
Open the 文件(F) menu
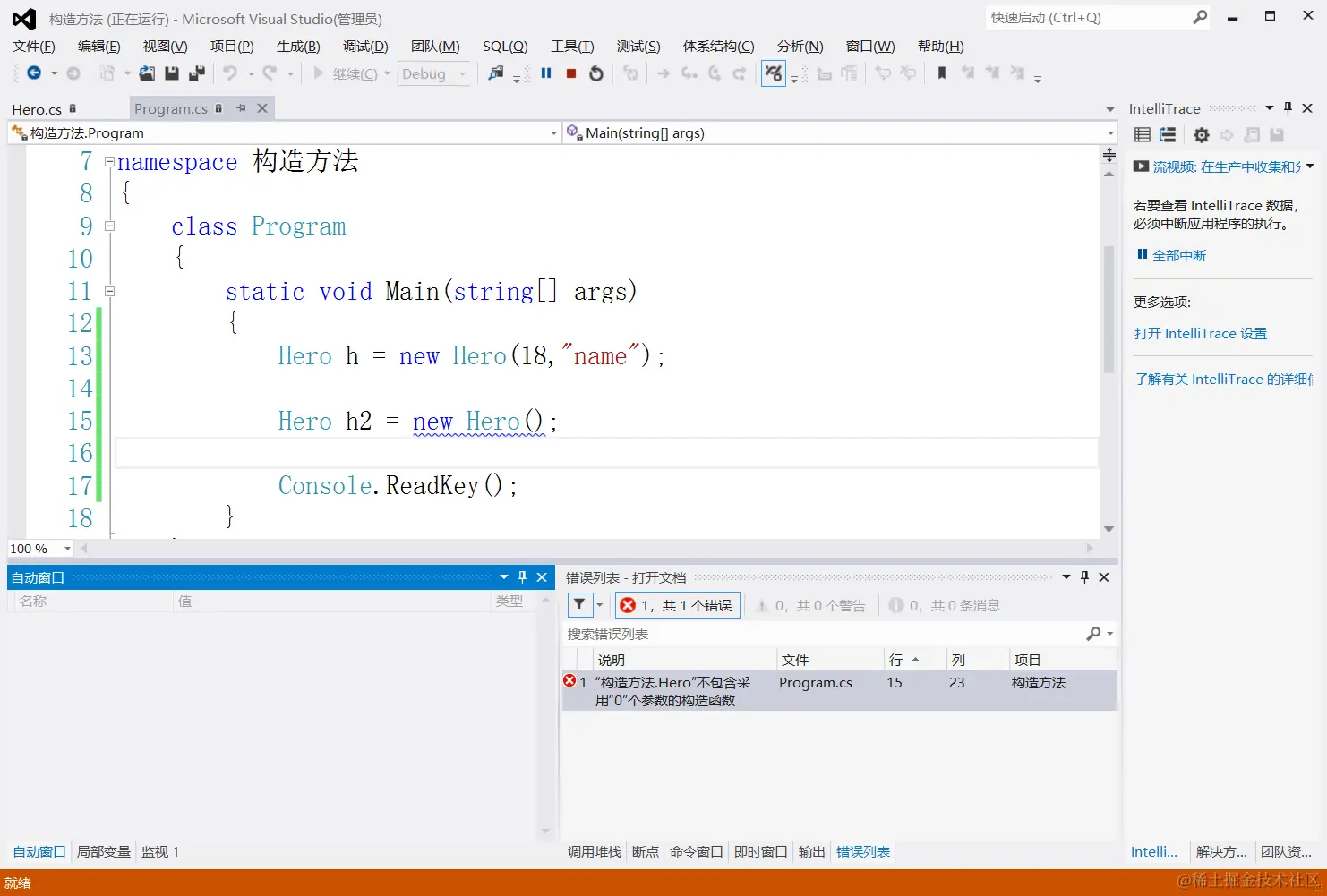click(x=34, y=47)
